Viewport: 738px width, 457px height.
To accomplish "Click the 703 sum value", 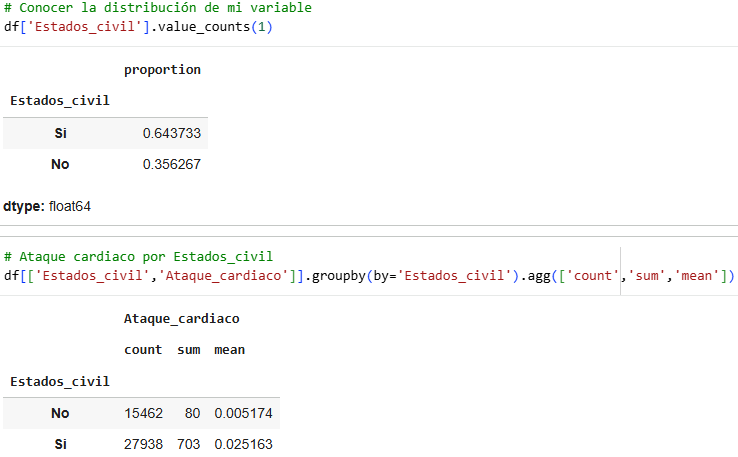I will tap(189, 444).
